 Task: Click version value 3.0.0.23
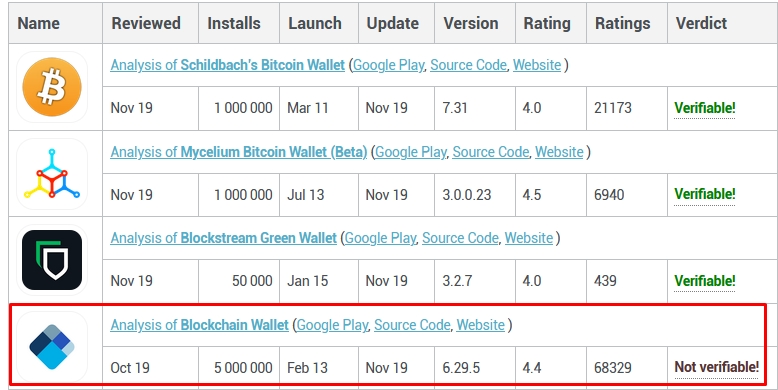[x=466, y=195]
